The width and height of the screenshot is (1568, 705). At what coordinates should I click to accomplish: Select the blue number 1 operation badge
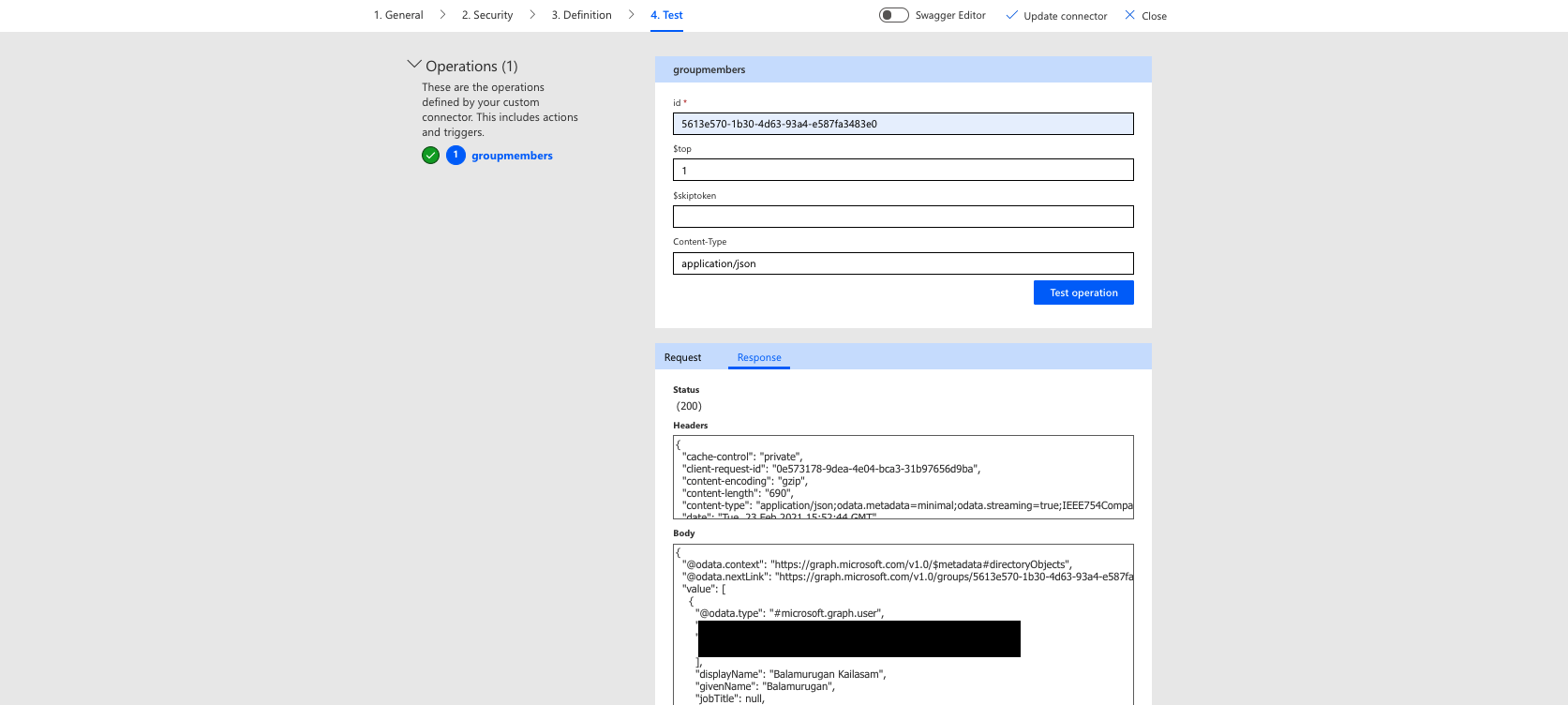pos(455,156)
